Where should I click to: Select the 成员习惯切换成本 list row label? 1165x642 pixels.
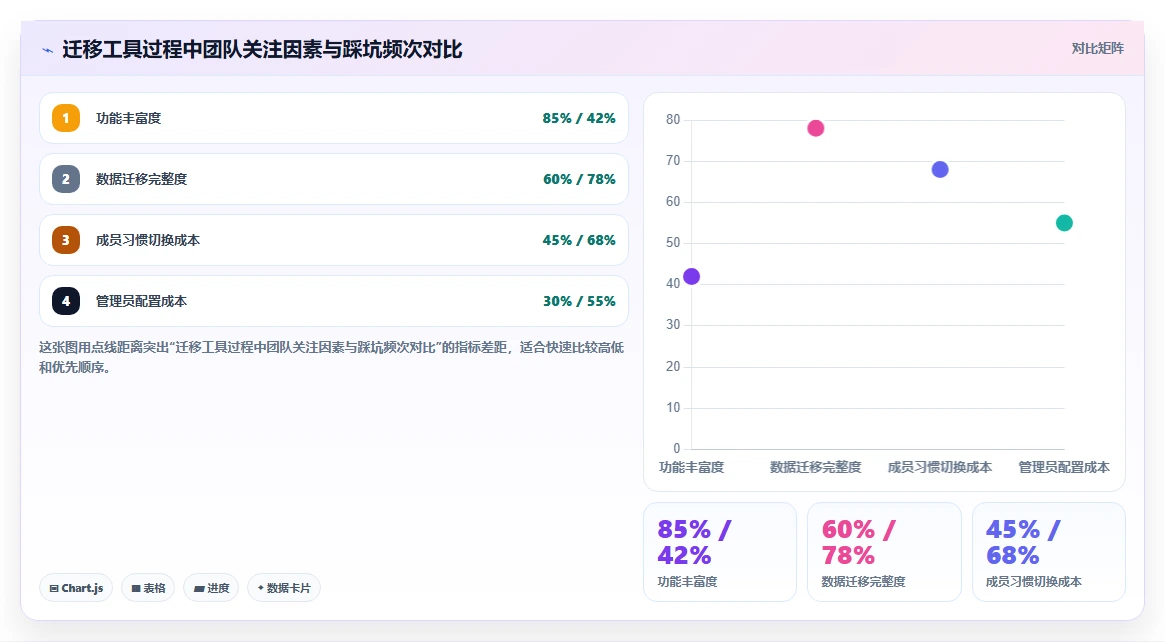coord(148,240)
